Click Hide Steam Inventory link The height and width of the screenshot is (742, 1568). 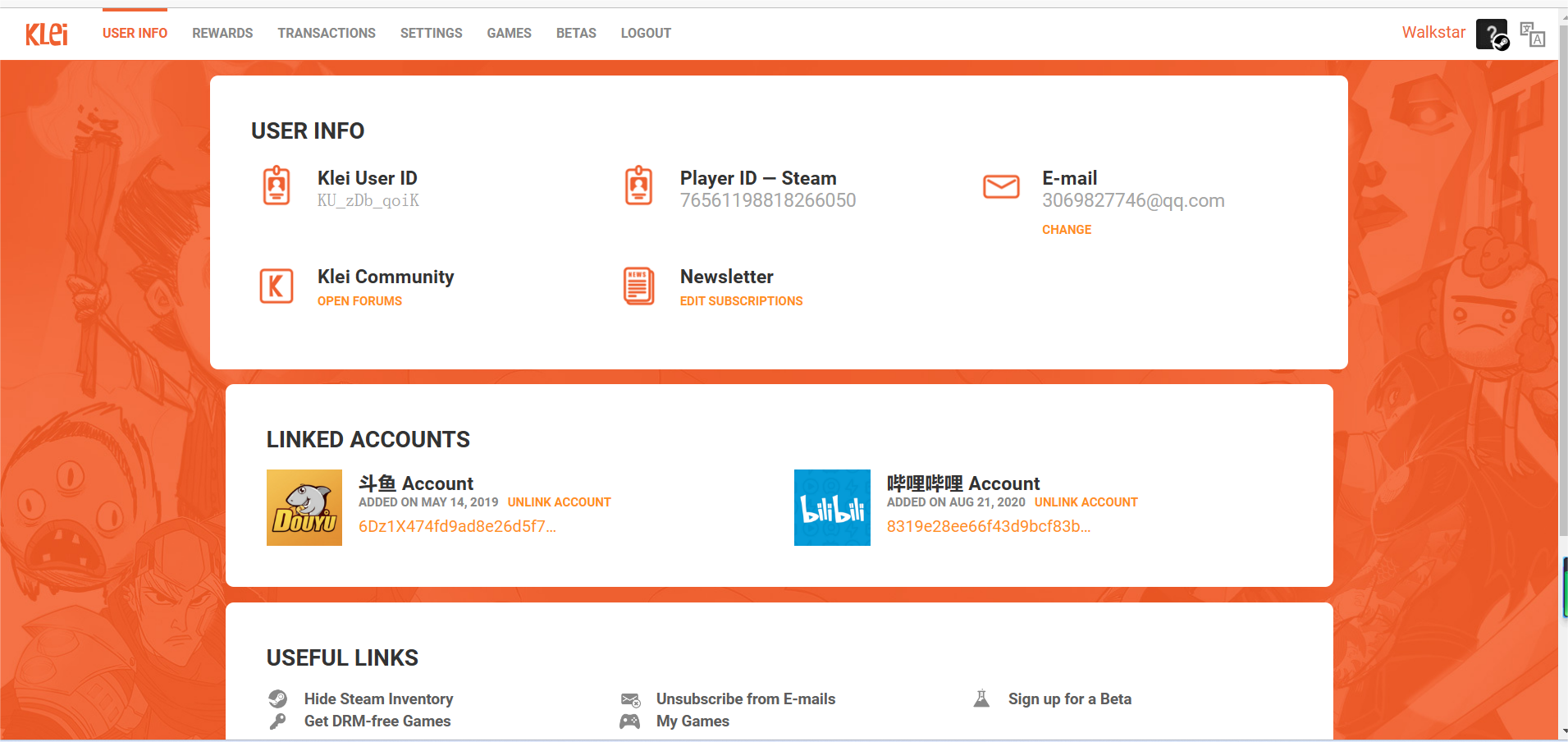coord(378,698)
